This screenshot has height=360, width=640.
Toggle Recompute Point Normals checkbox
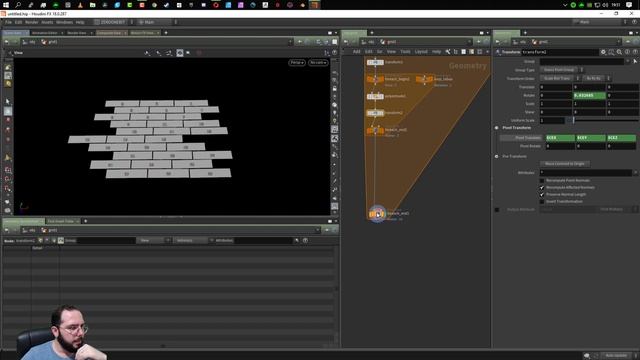point(542,180)
